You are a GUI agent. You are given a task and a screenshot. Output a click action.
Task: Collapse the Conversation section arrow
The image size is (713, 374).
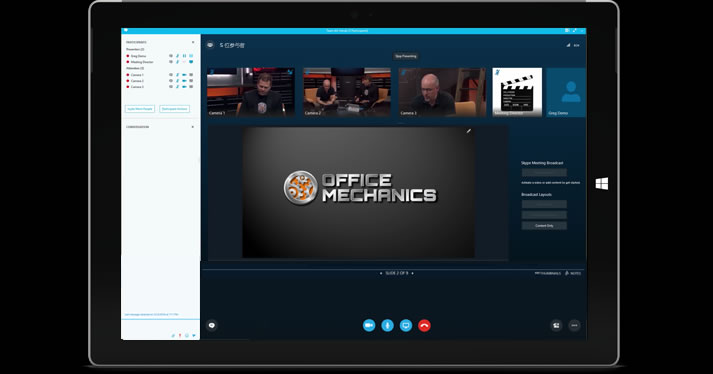click(193, 127)
